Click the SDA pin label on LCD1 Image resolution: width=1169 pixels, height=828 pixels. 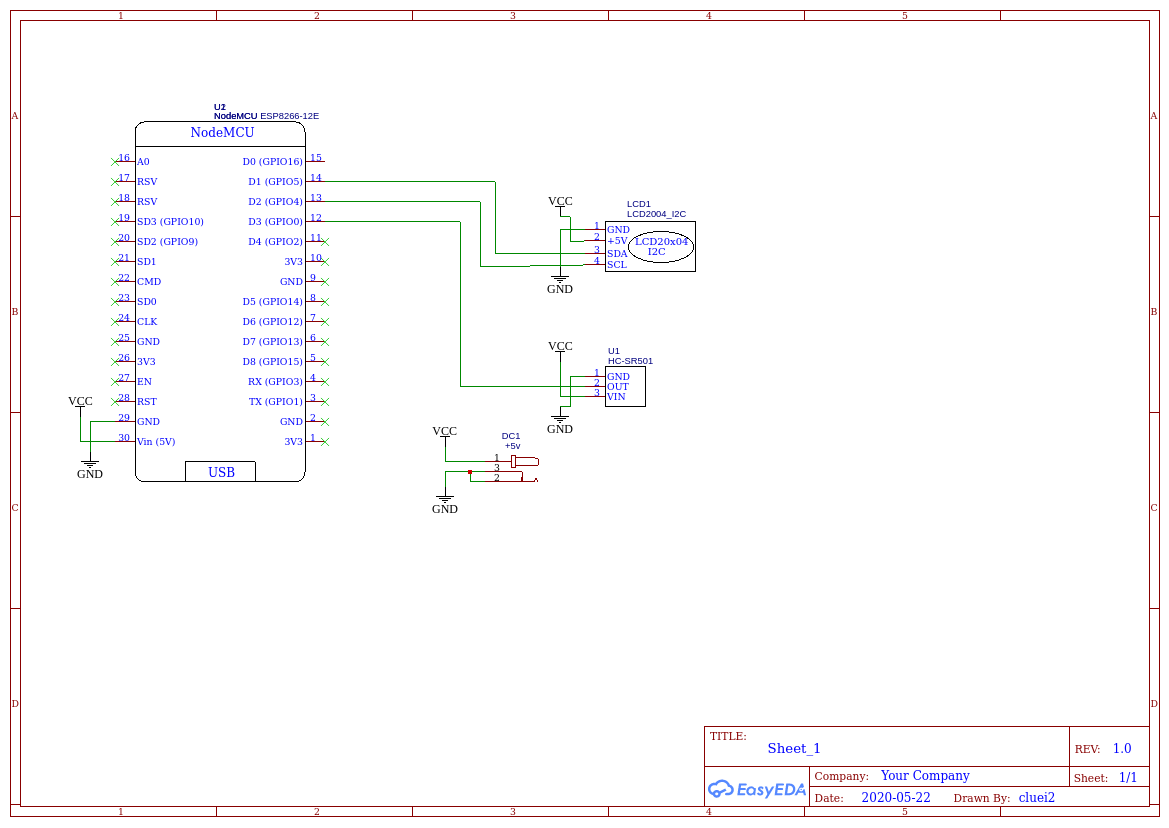point(617,254)
